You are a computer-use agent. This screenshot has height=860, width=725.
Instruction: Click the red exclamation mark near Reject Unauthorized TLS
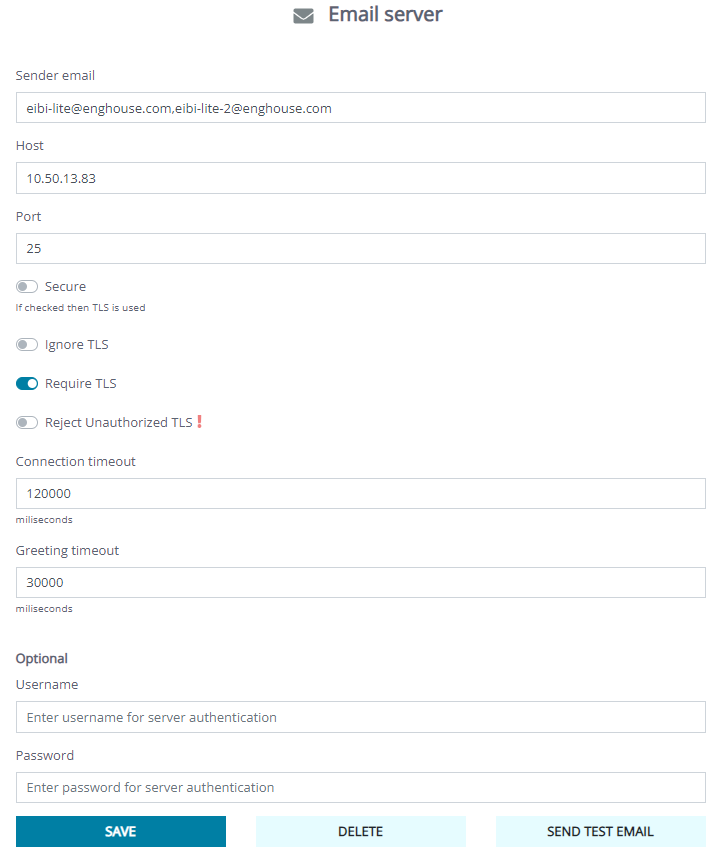pos(201,422)
